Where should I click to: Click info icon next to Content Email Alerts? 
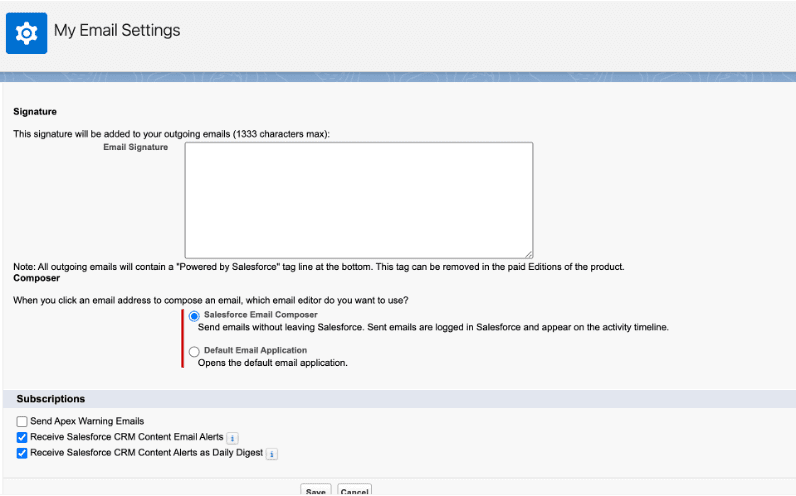click(232, 438)
